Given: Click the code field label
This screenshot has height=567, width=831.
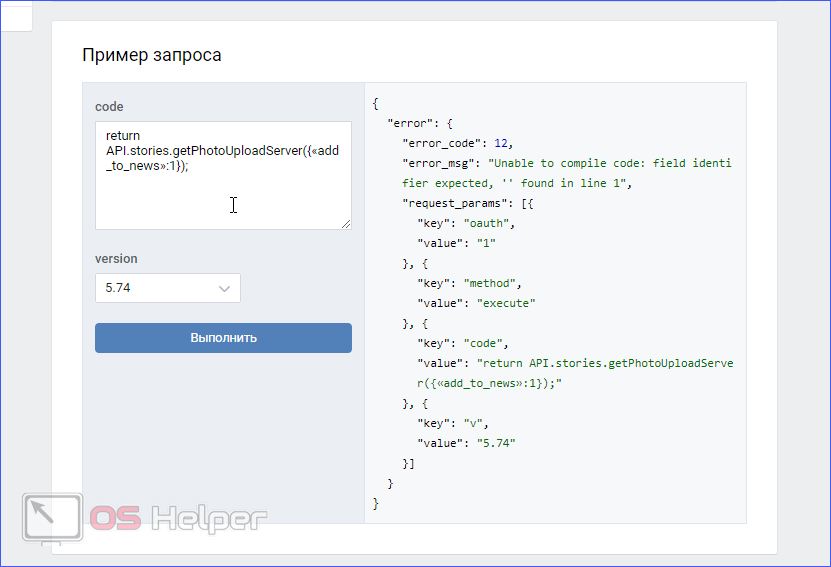Looking at the screenshot, I should click(x=109, y=107).
